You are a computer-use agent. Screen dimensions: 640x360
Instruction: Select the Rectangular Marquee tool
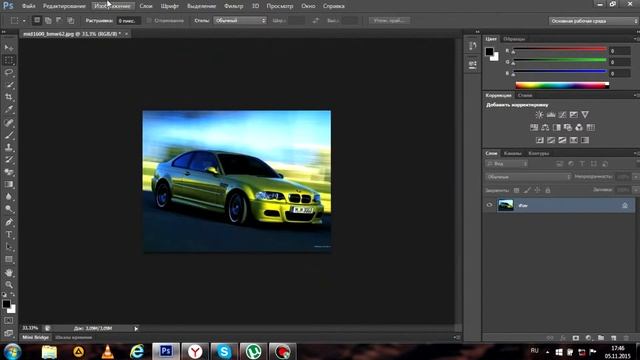coord(9,60)
